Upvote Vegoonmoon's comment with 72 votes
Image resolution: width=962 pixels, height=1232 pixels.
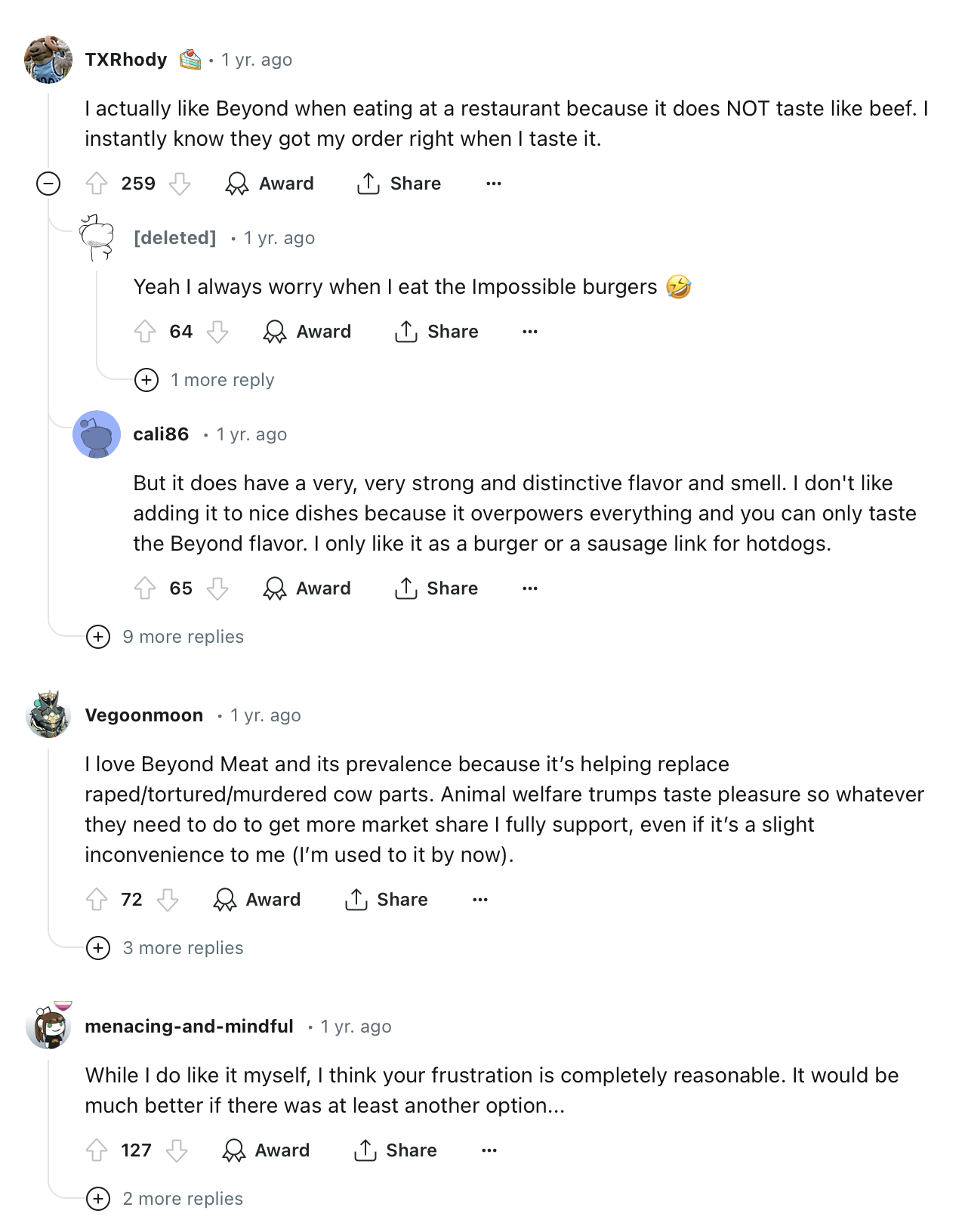(x=97, y=900)
